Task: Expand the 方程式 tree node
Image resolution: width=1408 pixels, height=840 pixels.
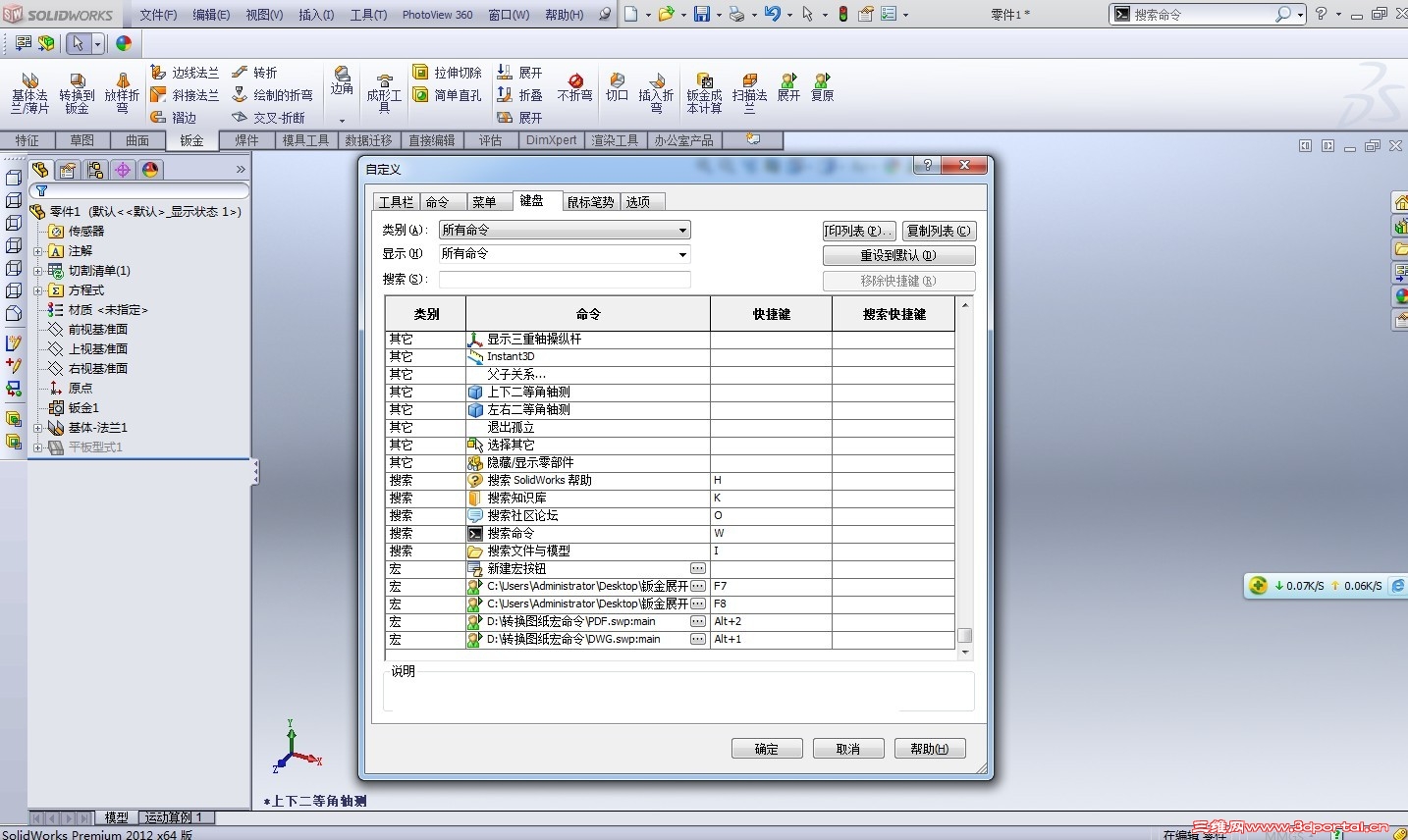Action: [x=37, y=290]
